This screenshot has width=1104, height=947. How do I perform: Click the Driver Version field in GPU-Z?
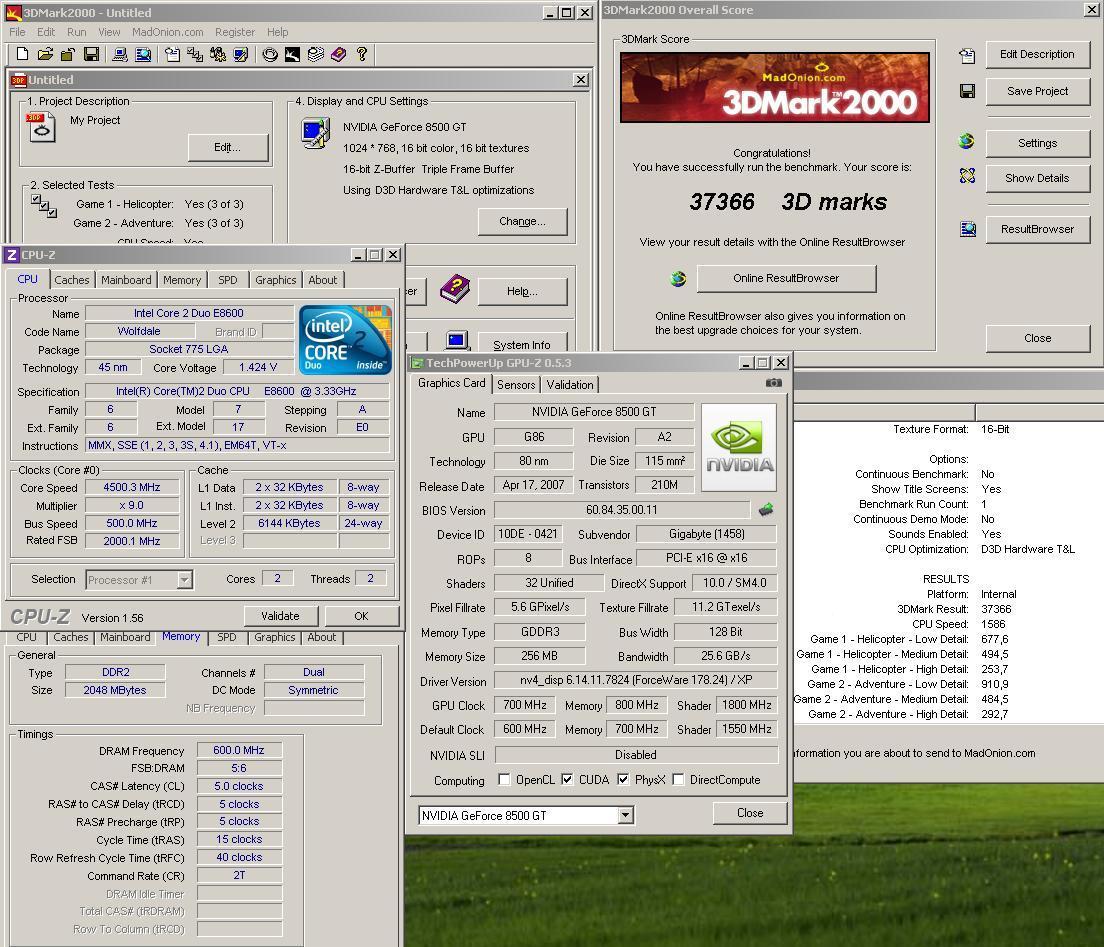(636, 680)
